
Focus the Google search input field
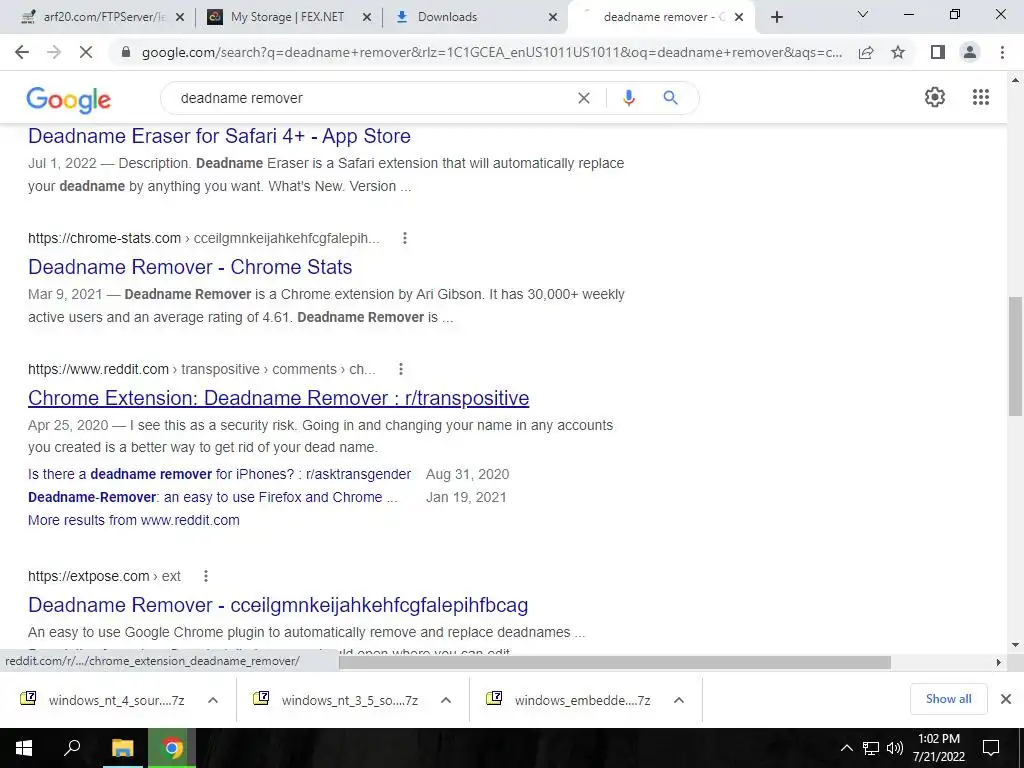pyautogui.click(x=372, y=98)
